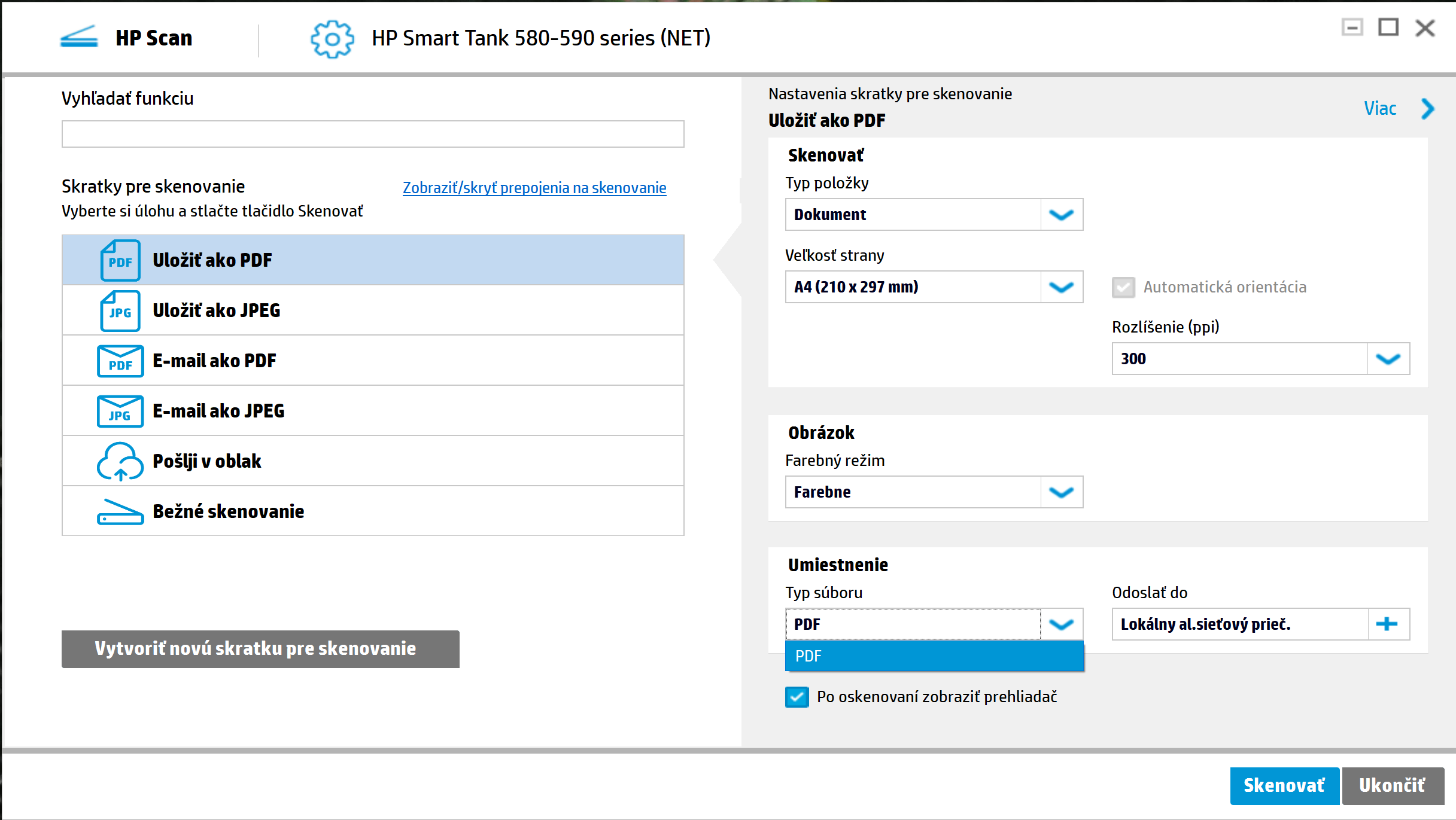The height and width of the screenshot is (820, 1456).
Task: Select the Uložiť ako PDF shortcut icon
Action: (x=120, y=260)
